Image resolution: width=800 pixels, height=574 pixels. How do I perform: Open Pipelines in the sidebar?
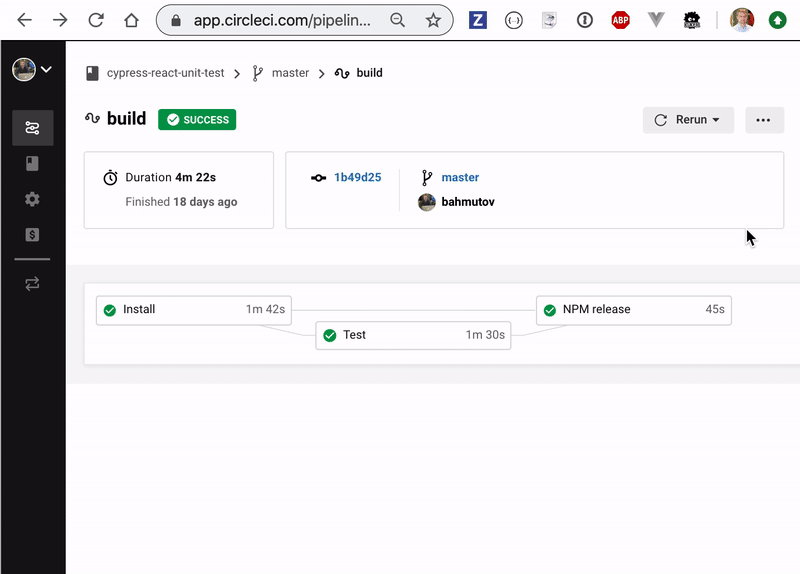[x=33, y=128]
